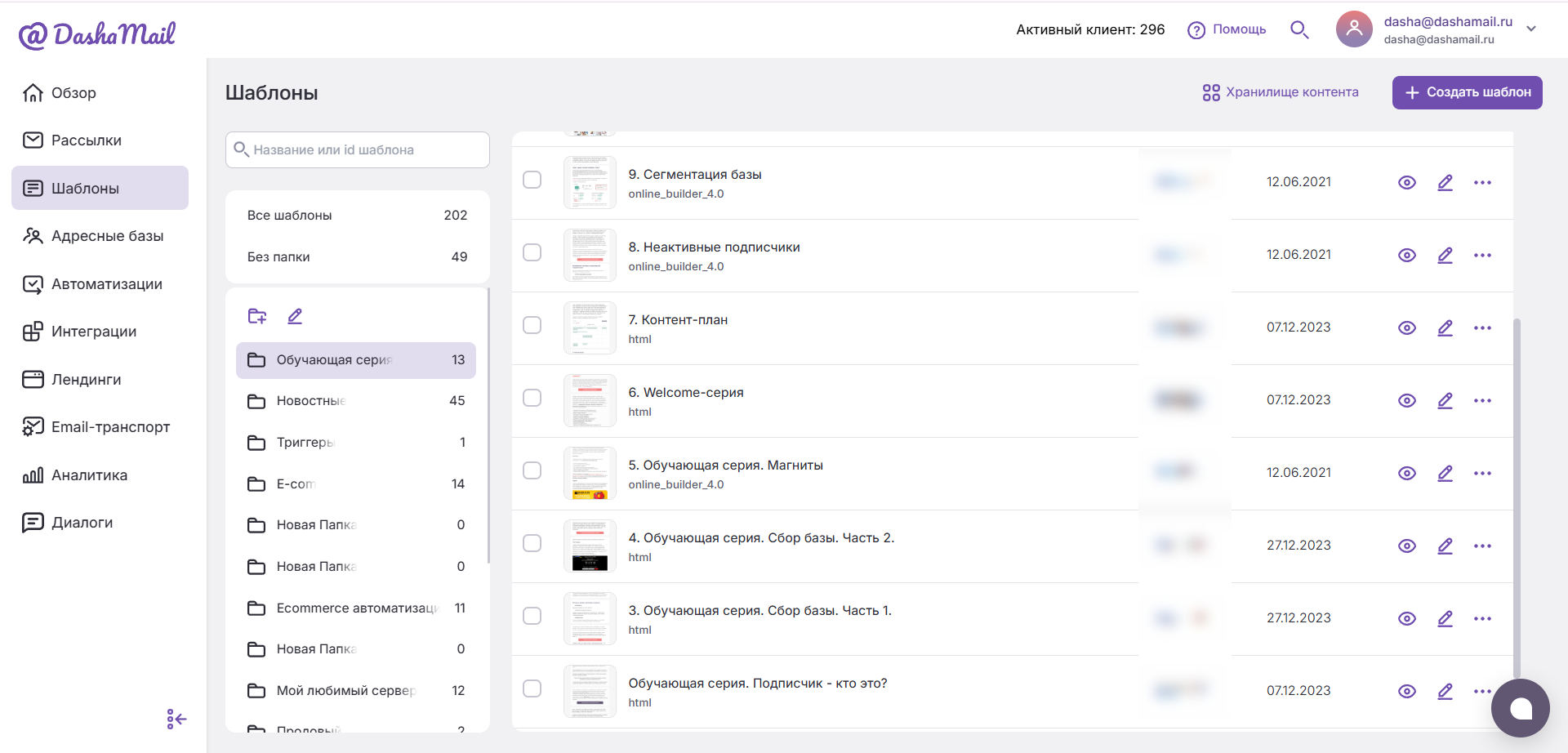Check the Подписчик - кто это? checkbox
This screenshot has width=1568, height=753.
tap(532, 688)
